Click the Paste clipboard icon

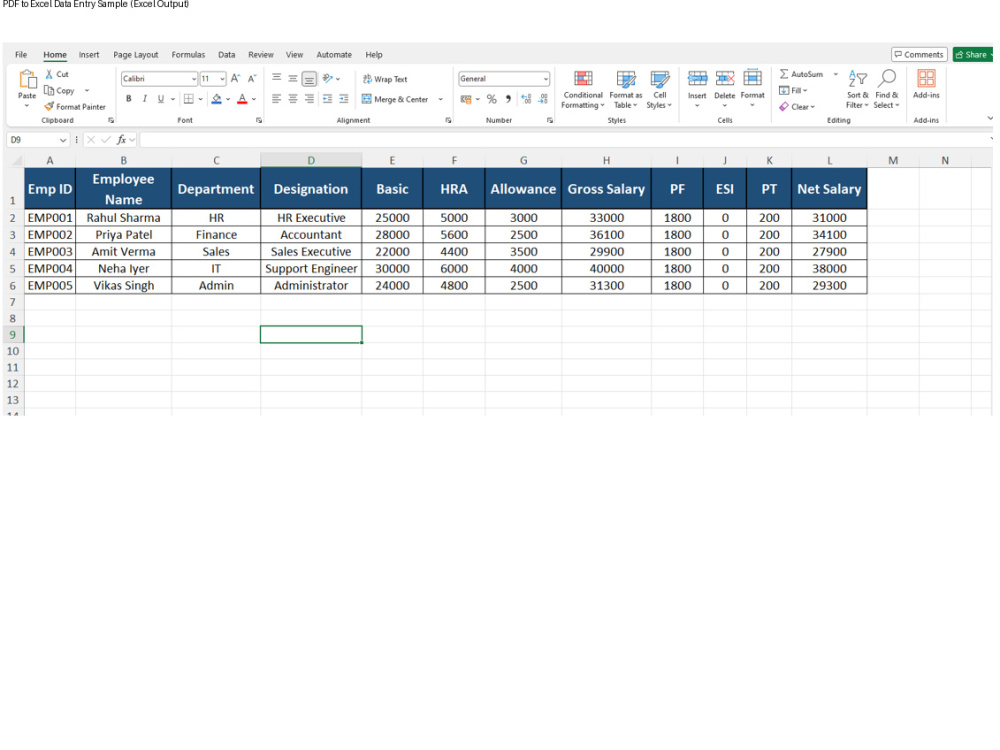tap(27, 80)
